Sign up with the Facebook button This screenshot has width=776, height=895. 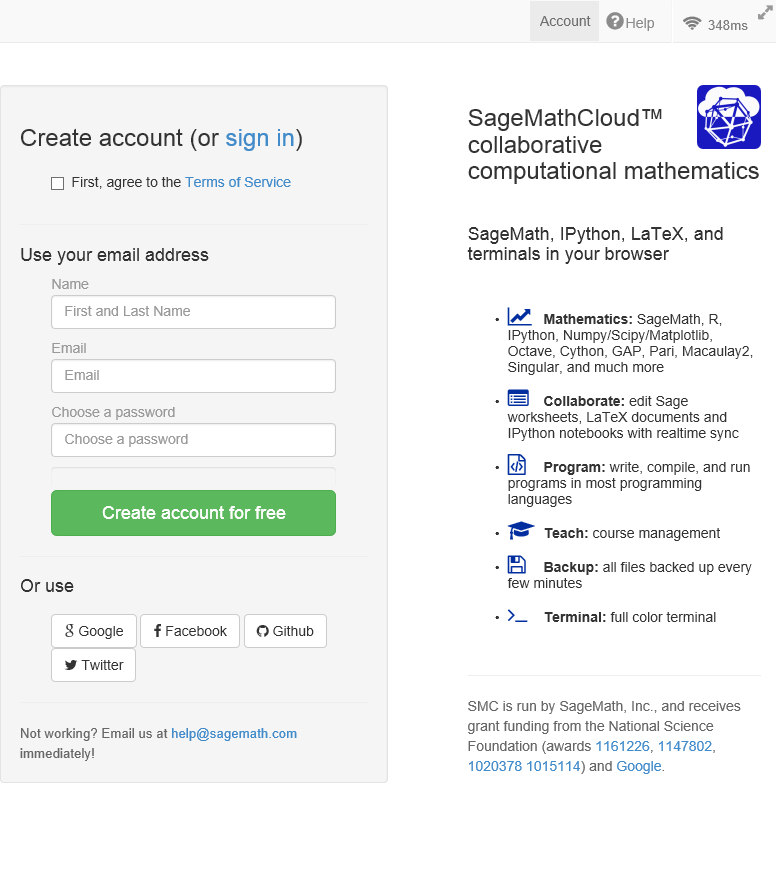(x=190, y=631)
